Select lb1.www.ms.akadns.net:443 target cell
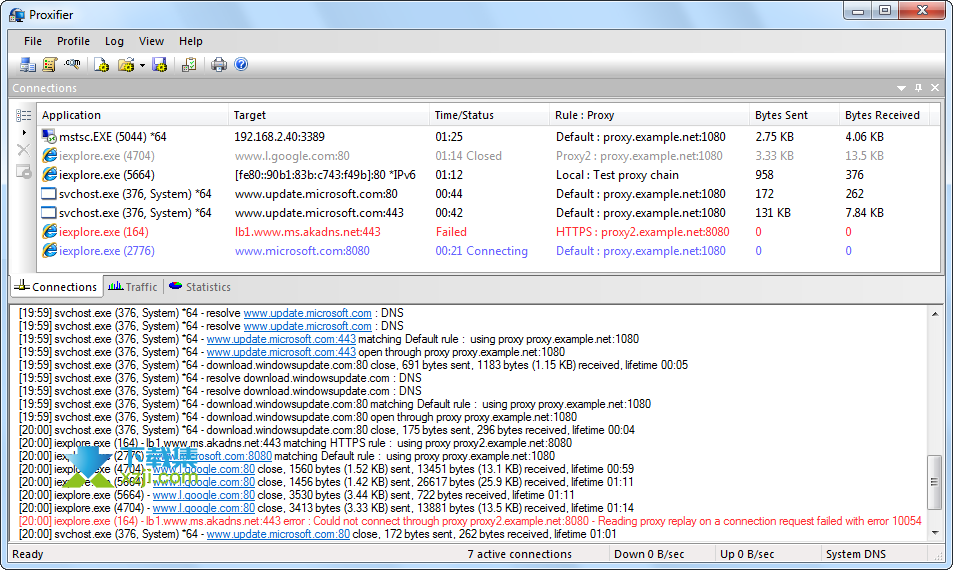This screenshot has height=570, width=953. tap(308, 232)
